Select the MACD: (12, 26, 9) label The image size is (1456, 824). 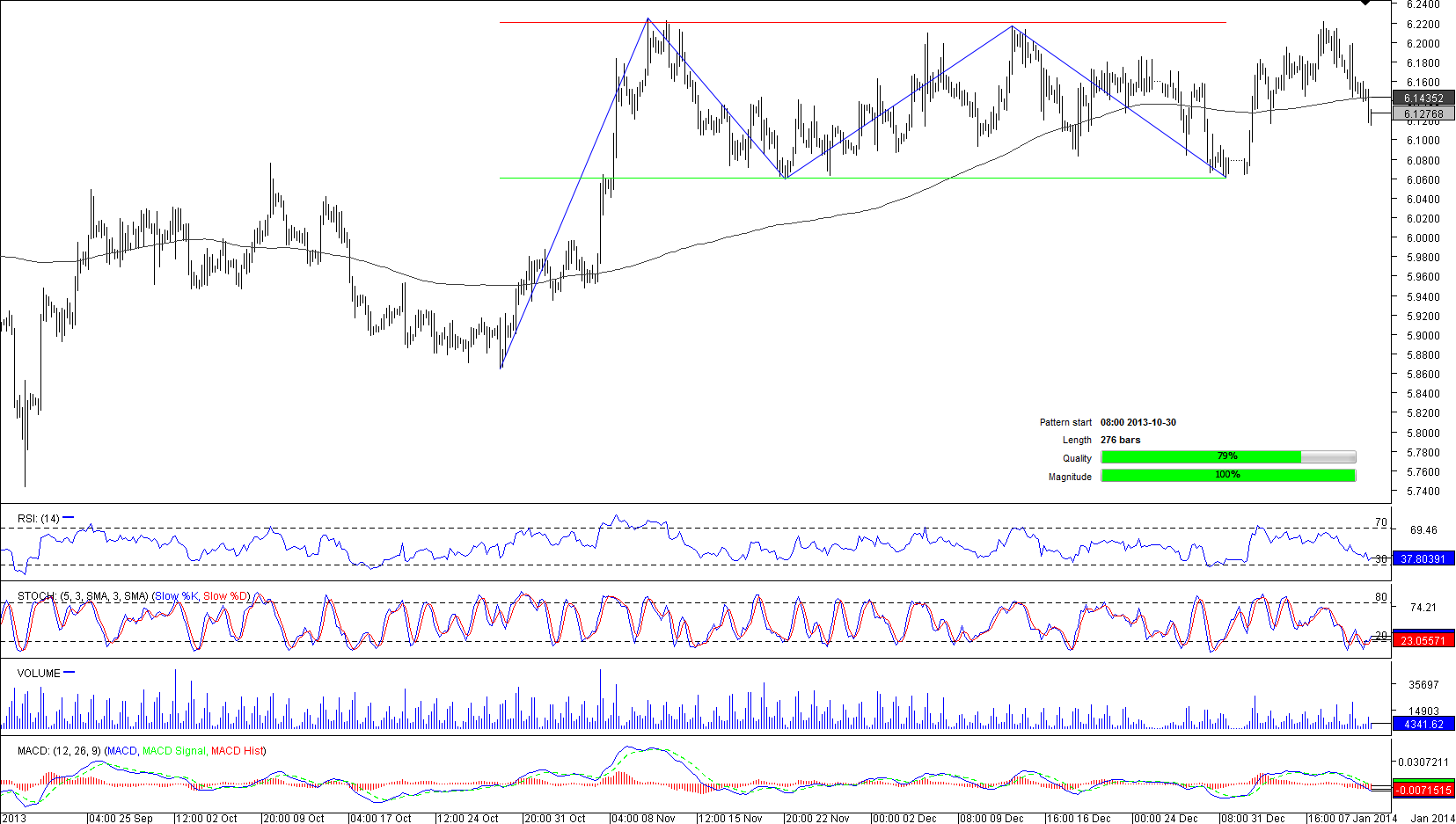click(59, 751)
